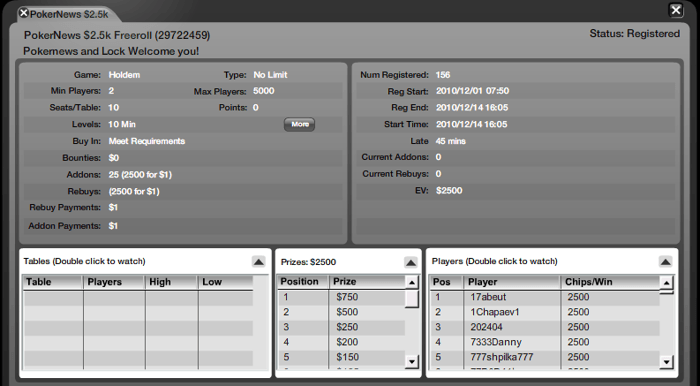The width and height of the screenshot is (700, 386).
Task: Close the tournament lobby window
Action: click(x=676, y=10)
